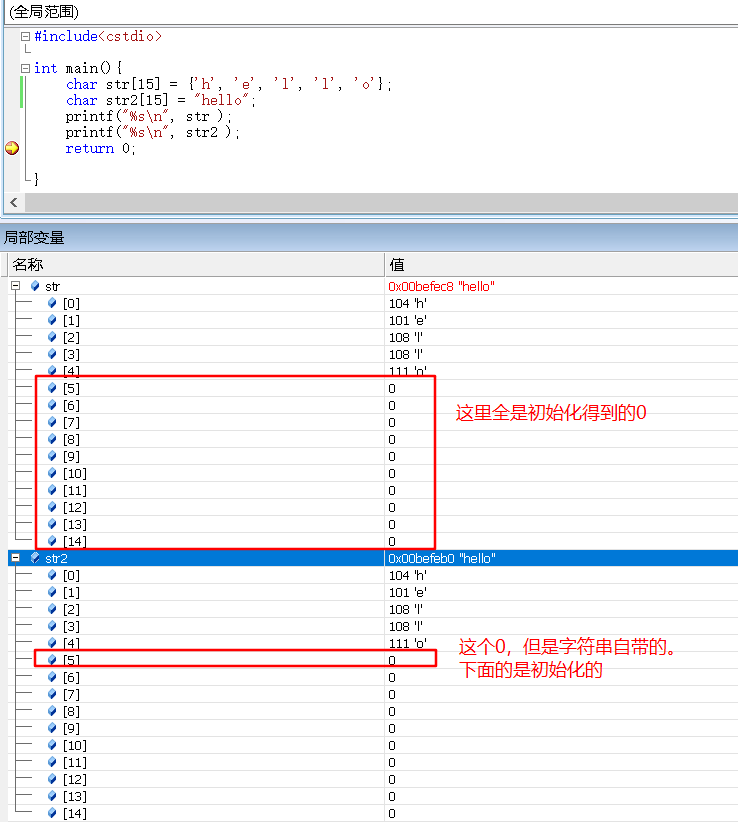Collapse the str variable tree node
Screen dimensions: 738x825
16,286
